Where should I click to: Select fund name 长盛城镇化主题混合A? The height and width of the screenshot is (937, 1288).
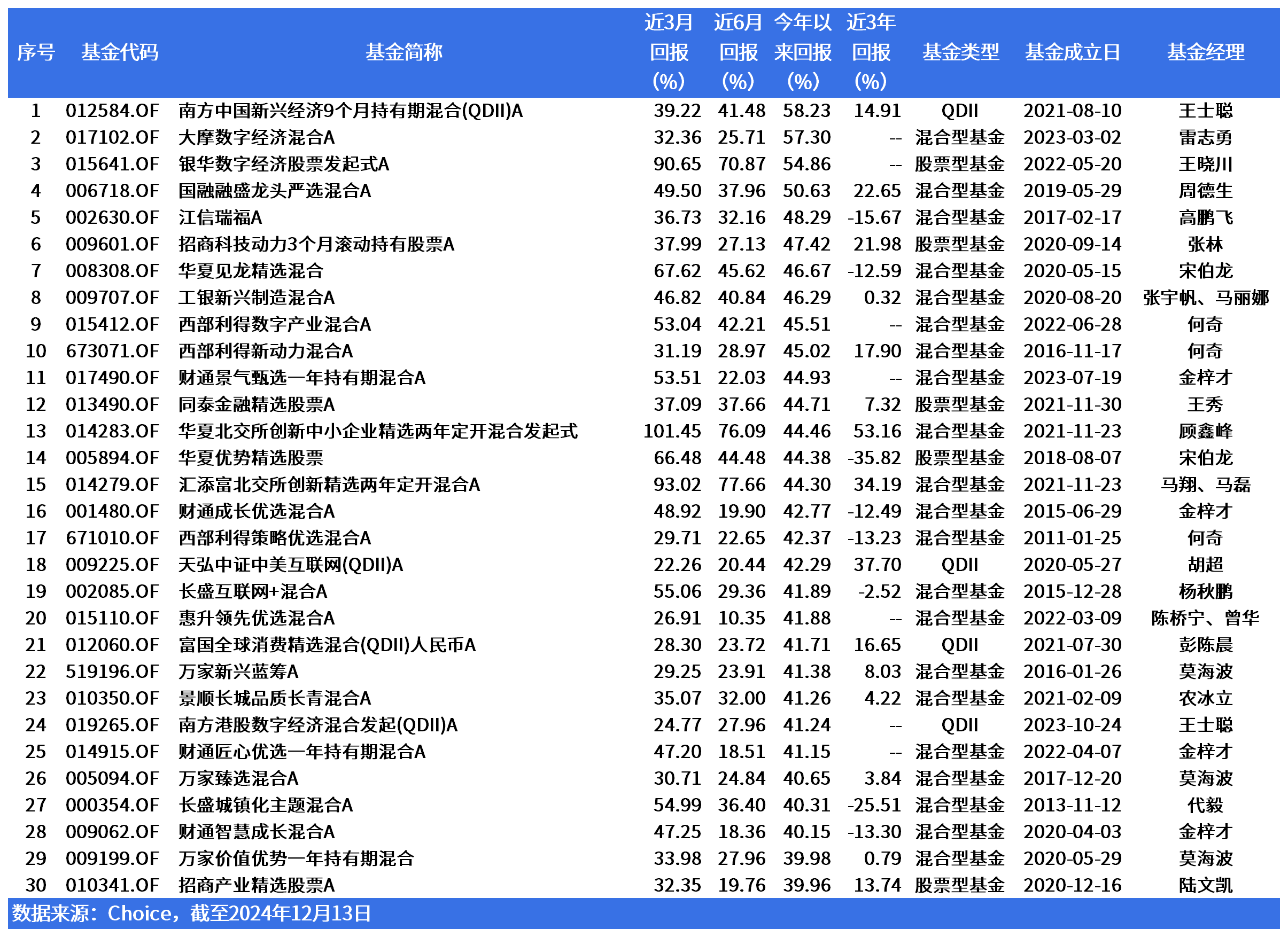(x=265, y=804)
